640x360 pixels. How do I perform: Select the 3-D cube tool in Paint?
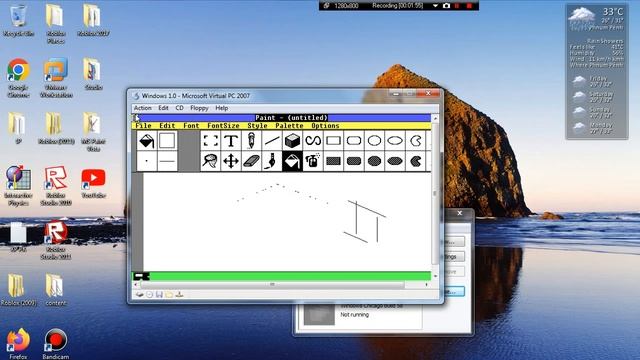click(292, 141)
